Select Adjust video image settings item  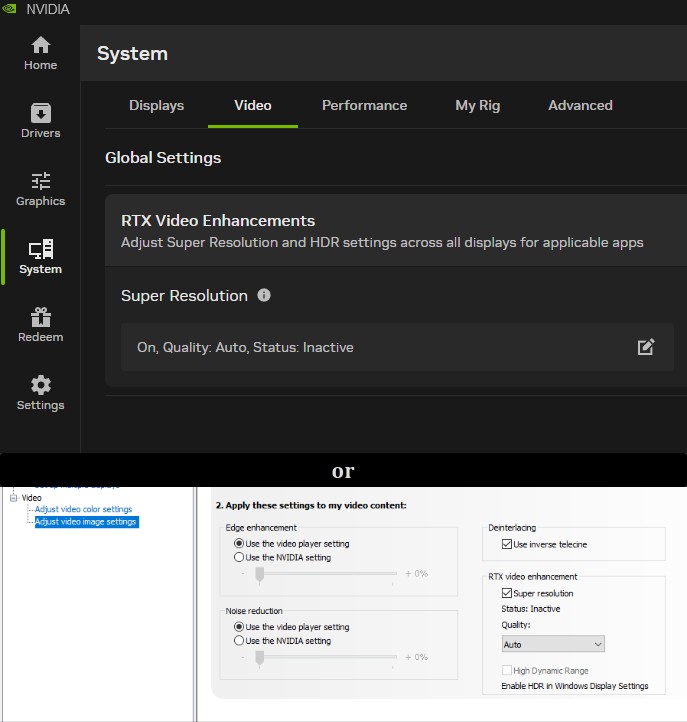coord(86,522)
